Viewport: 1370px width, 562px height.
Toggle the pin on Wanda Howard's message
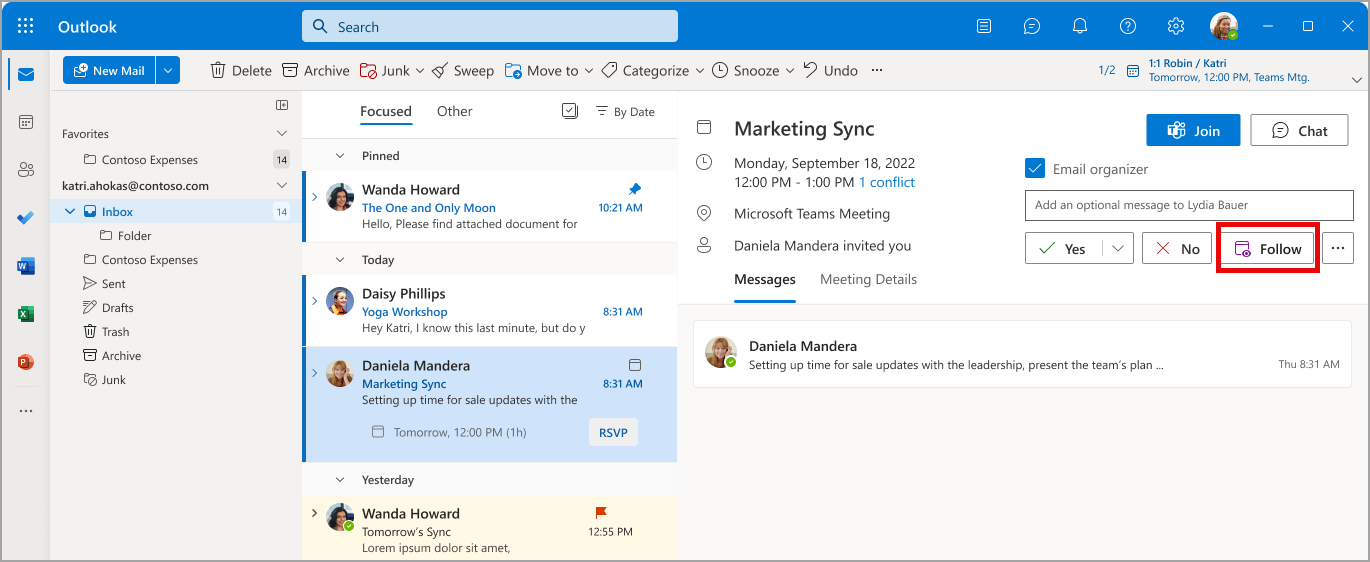(634, 189)
